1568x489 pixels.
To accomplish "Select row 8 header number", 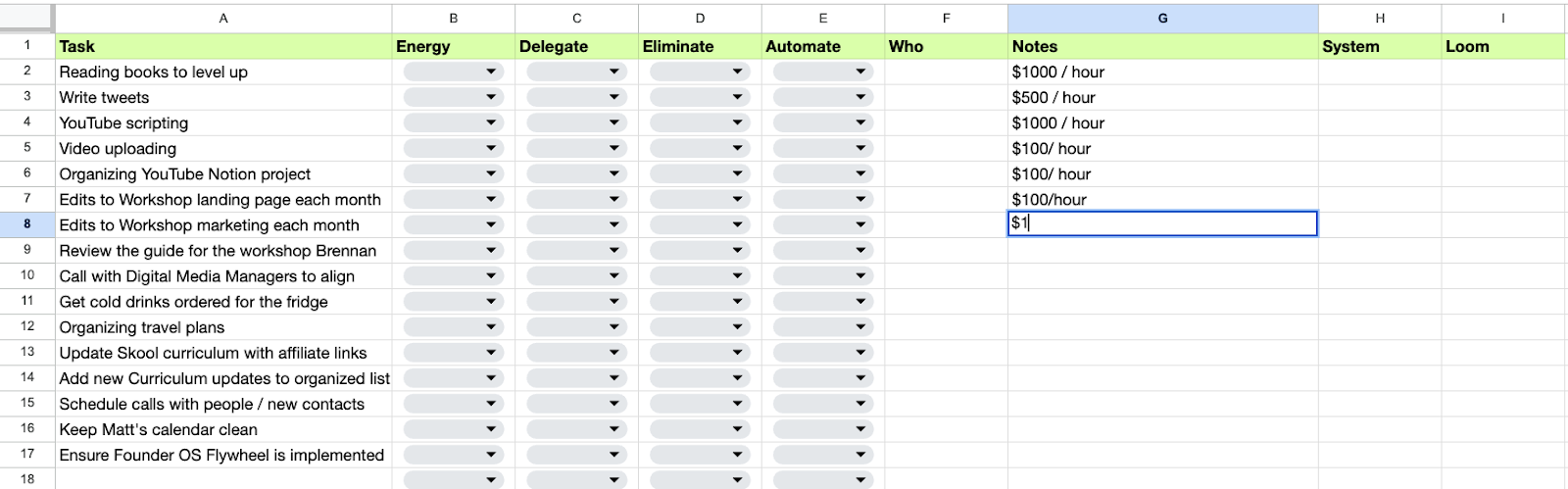I will coord(27,224).
